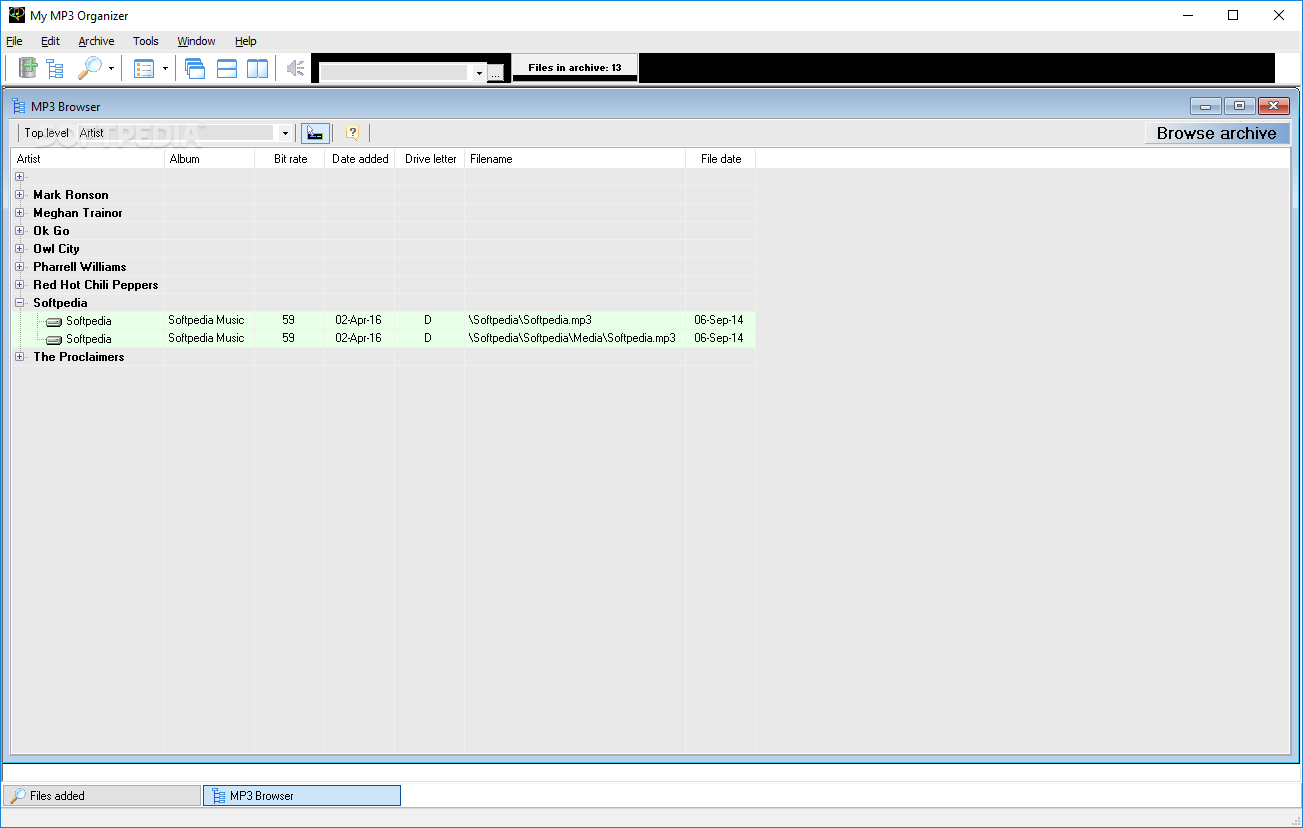Viewport: 1303px width, 828px height.
Task: Click the Files in archive: 13 indicator
Action: coord(575,68)
